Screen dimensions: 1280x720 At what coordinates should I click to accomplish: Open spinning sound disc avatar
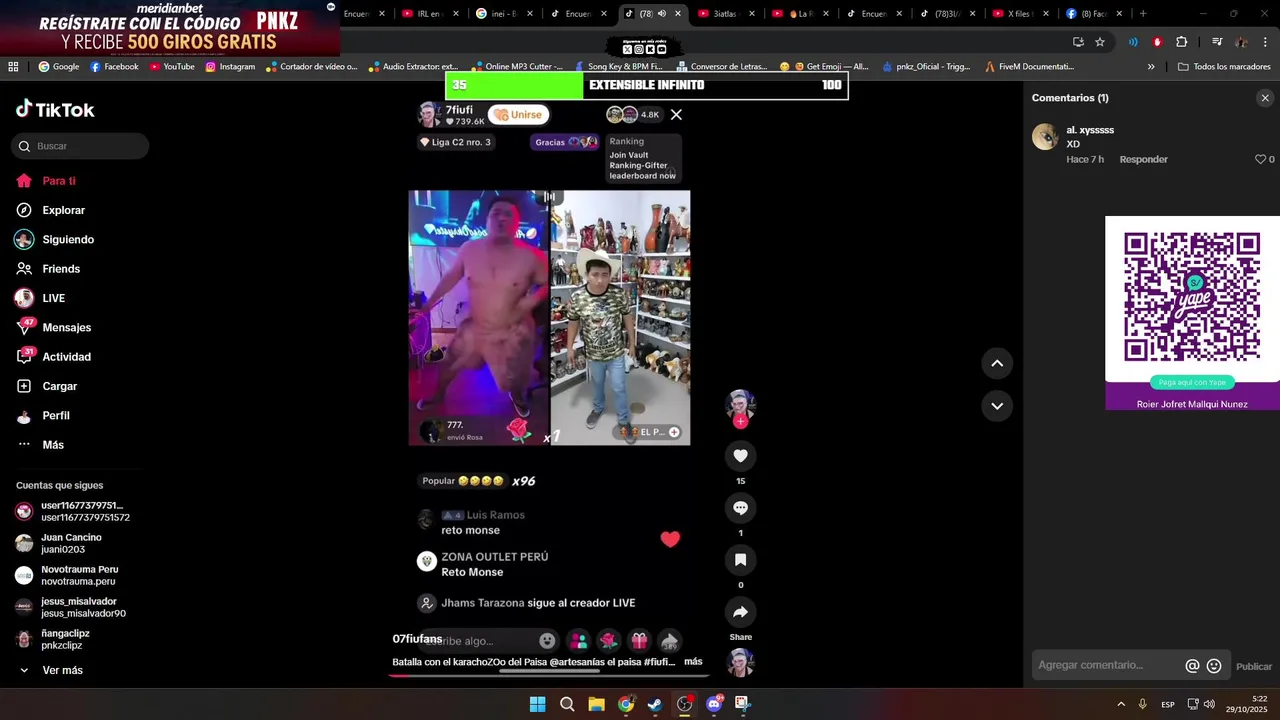point(740,662)
